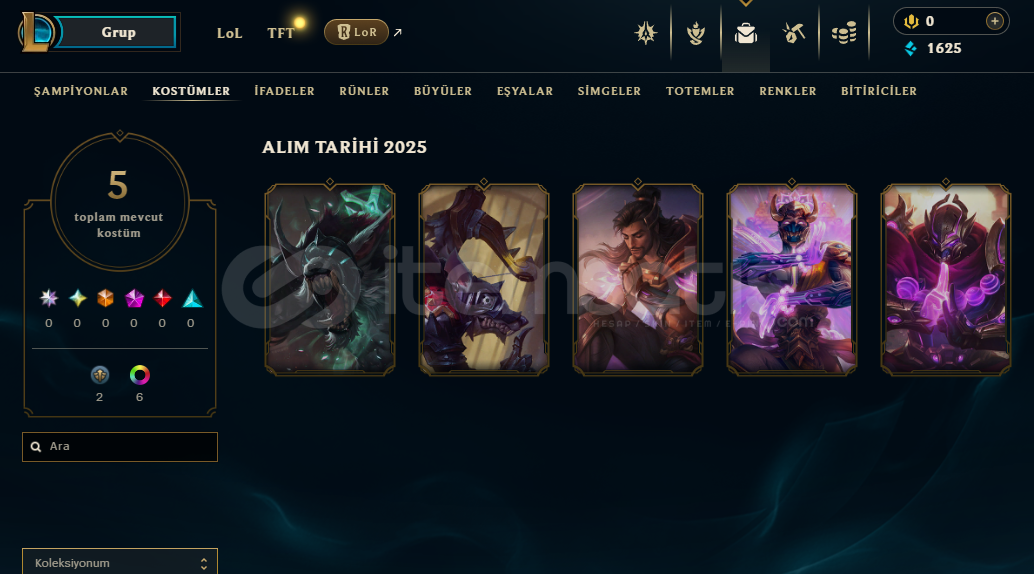Click the League of Legends logo
Screen dimensions: 1034x574
(x=36, y=32)
